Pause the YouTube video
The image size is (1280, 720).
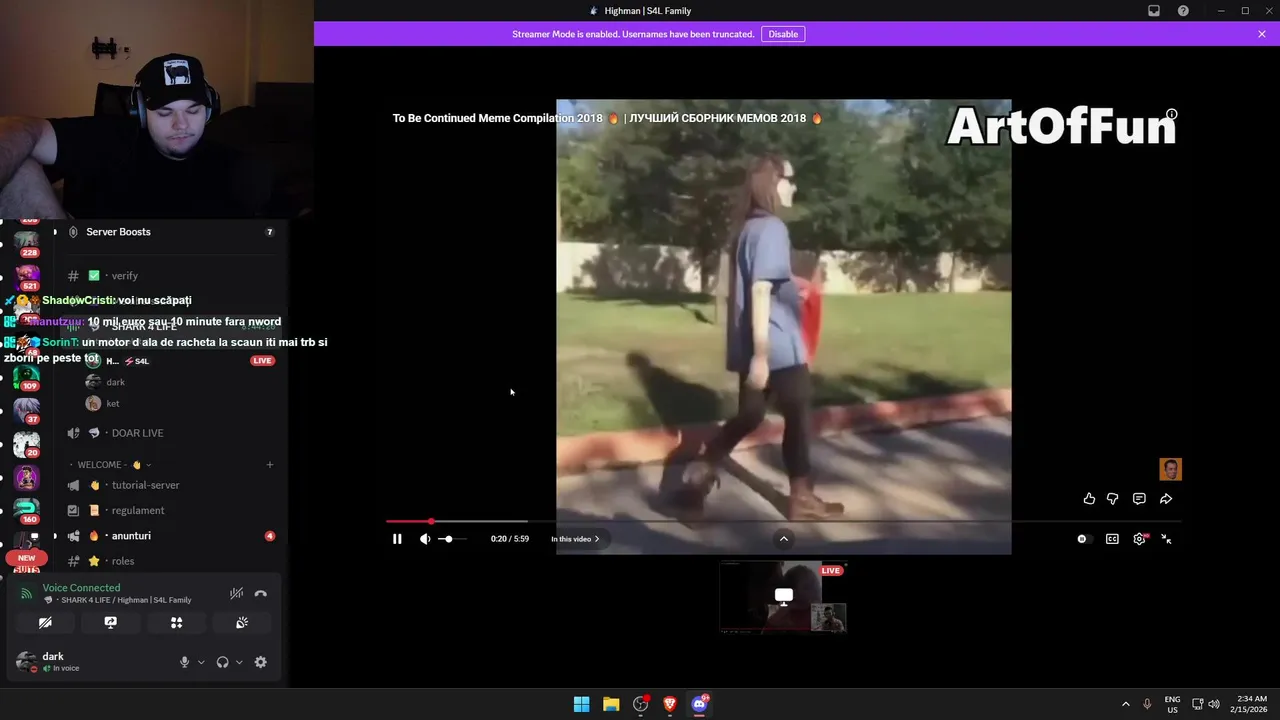pos(397,539)
